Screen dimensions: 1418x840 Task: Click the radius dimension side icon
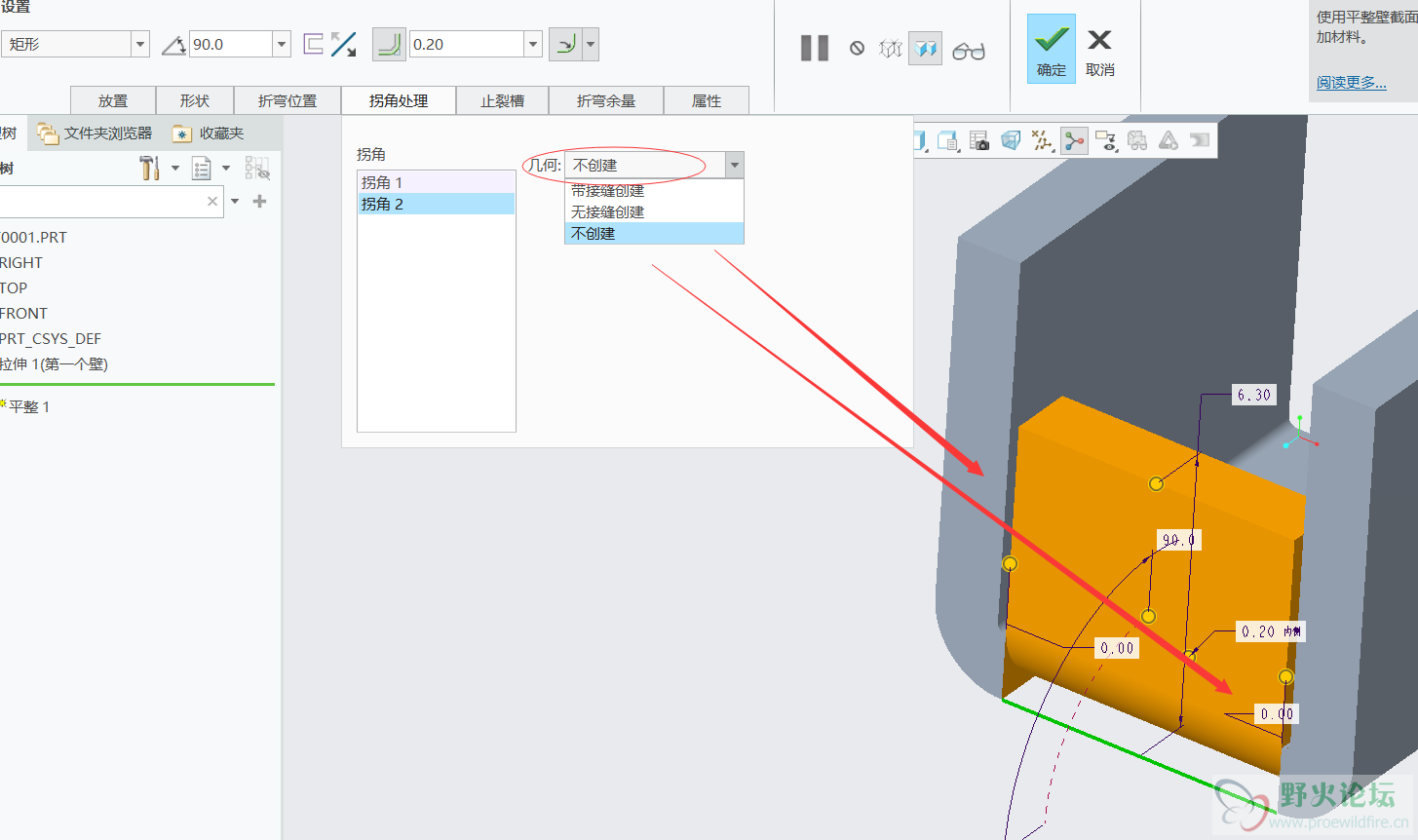pyautogui.click(x=565, y=44)
